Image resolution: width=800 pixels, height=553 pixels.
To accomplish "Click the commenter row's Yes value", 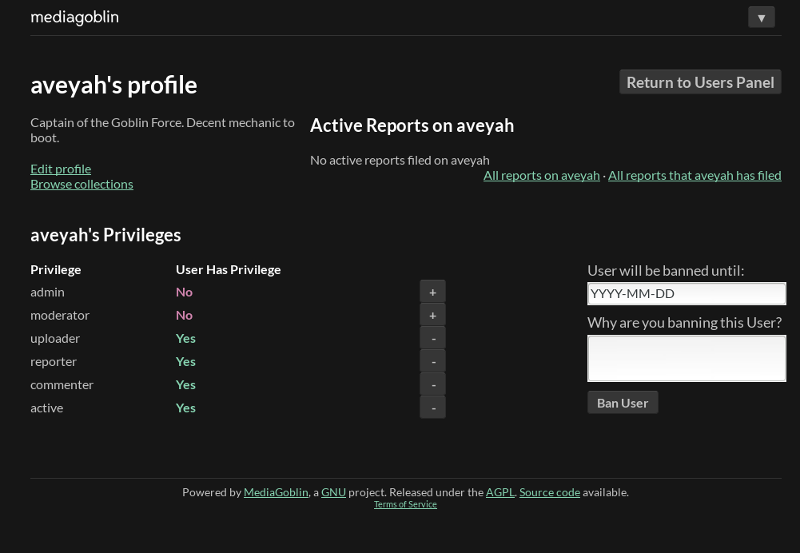I will pyautogui.click(x=186, y=385).
